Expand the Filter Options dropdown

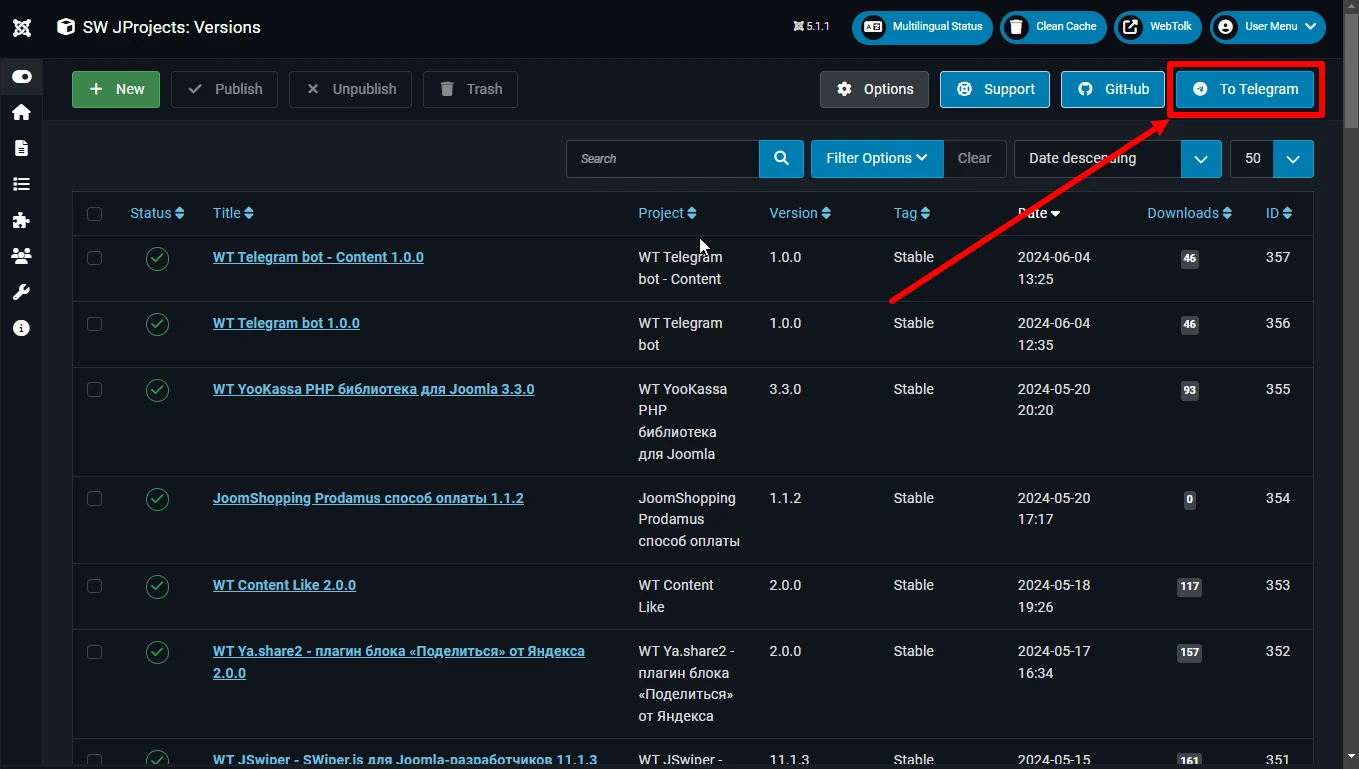click(877, 158)
